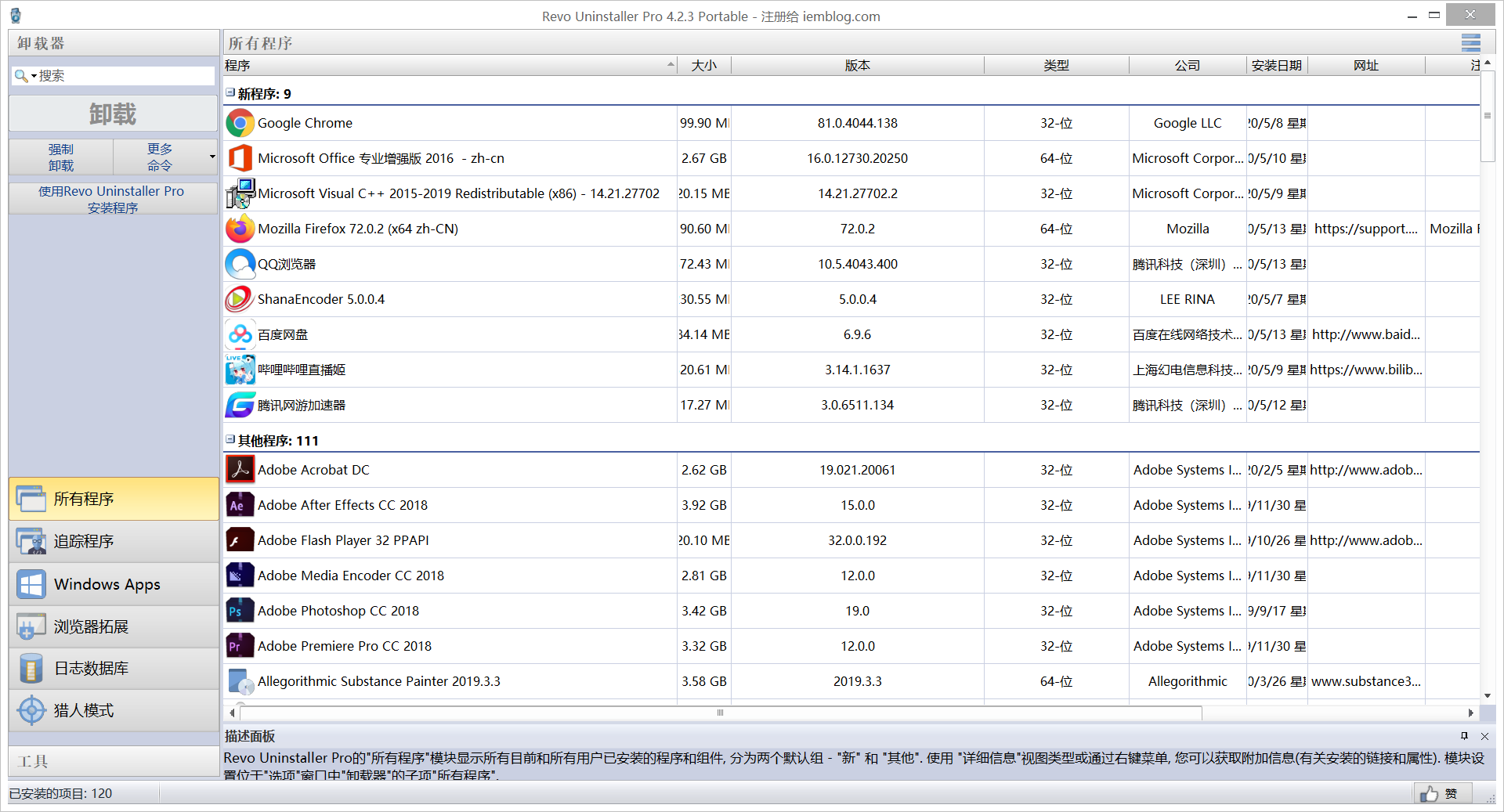The image size is (1504, 812).
Task: Click in the 搜索 input field
Action: pyautogui.click(x=126, y=76)
